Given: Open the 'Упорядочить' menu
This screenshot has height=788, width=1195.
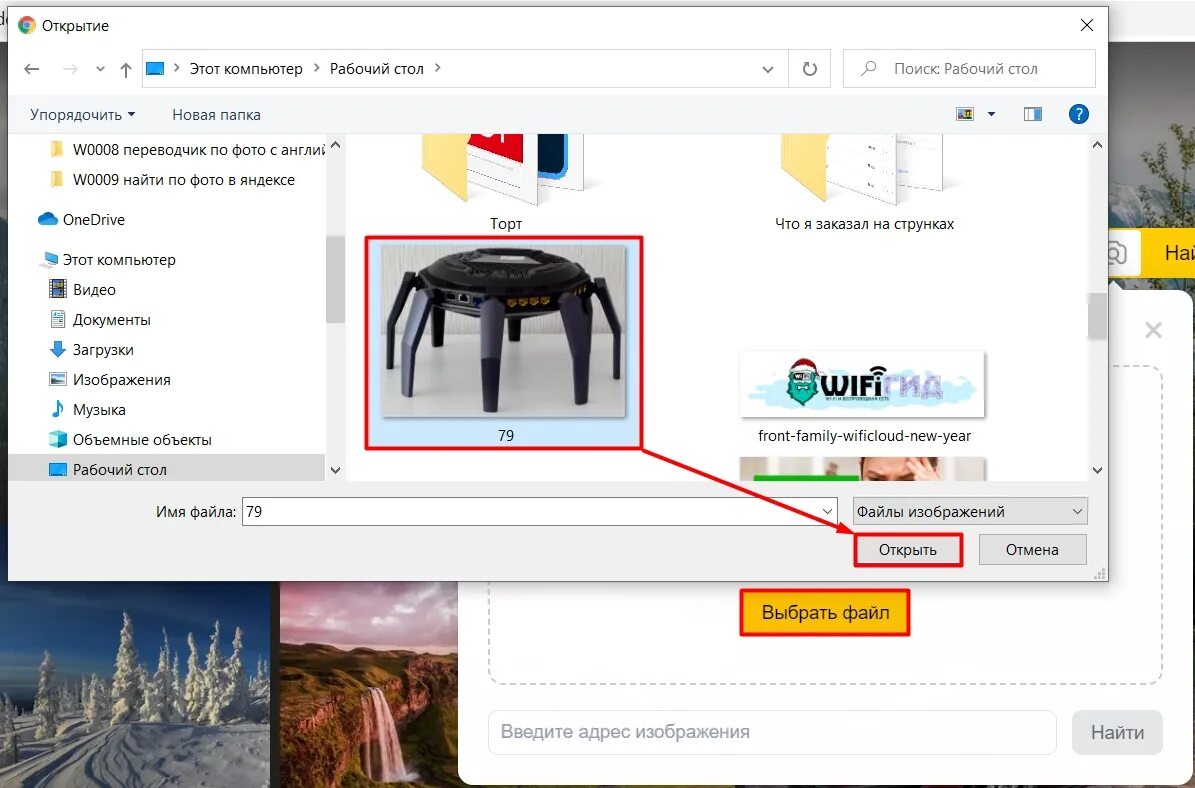Looking at the screenshot, I should coord(82,114).
